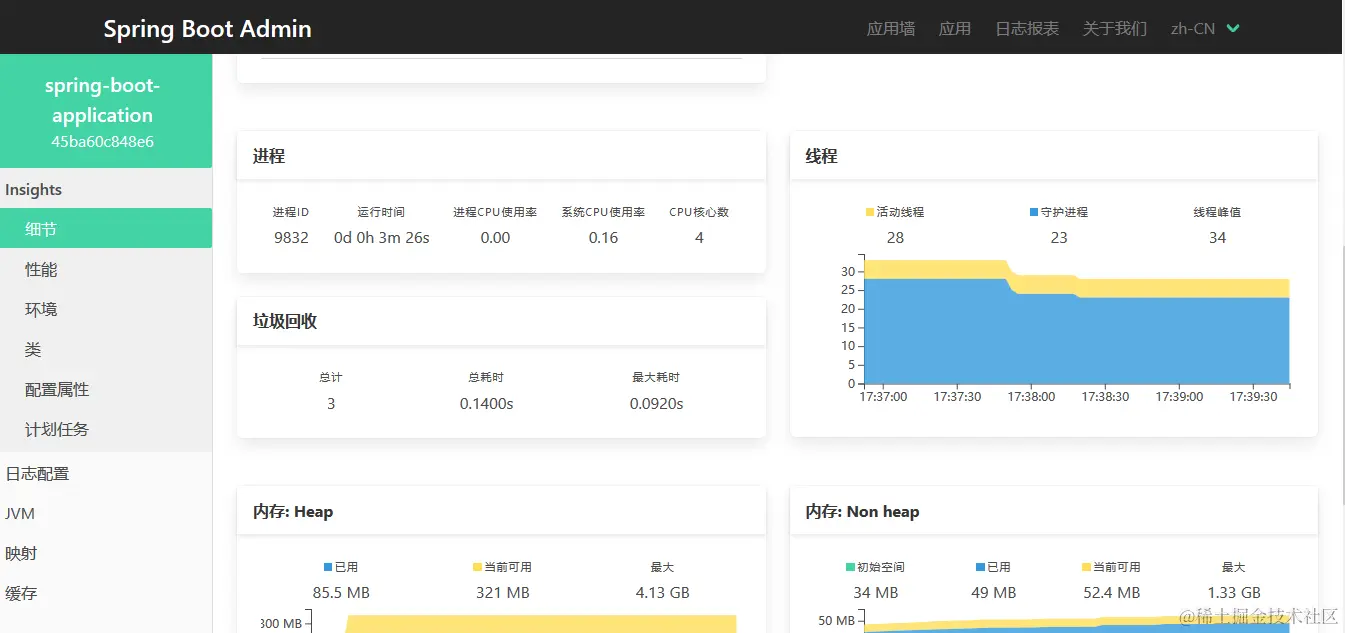
Task: Click the 内存: Heap panel title
Action: coord(293,512)
